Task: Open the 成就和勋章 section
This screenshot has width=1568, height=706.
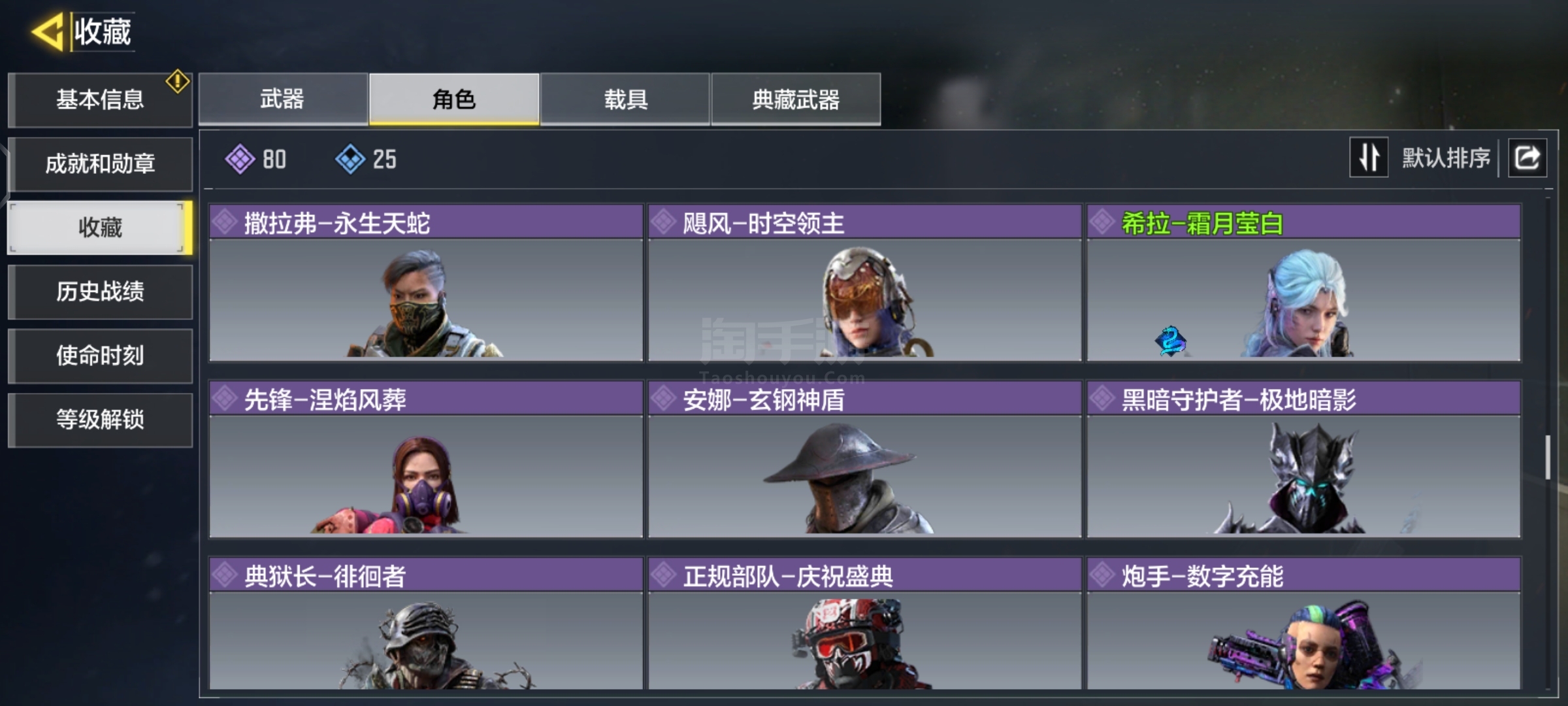Action: [x=100, y=163]
